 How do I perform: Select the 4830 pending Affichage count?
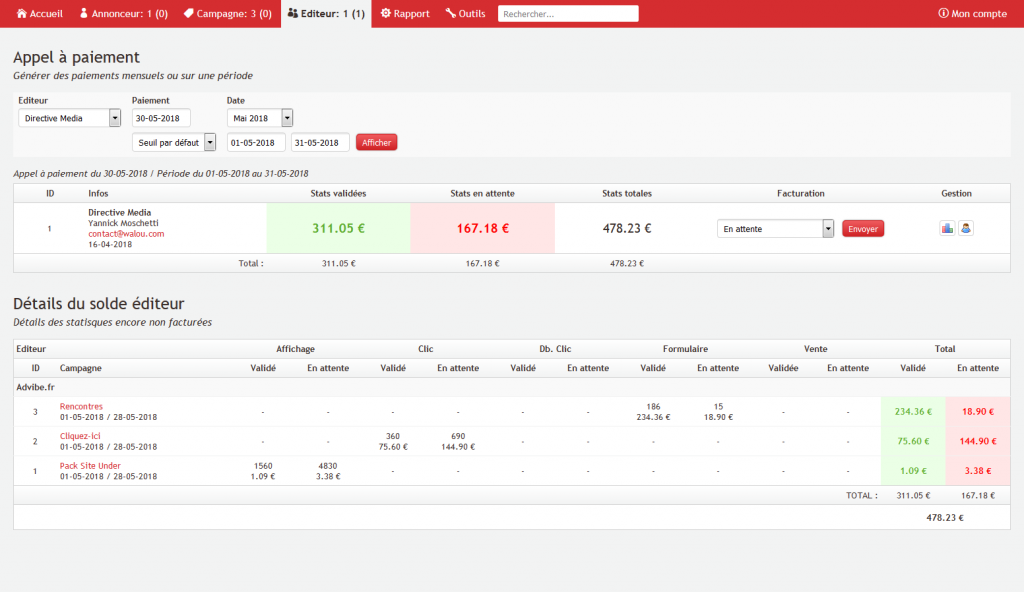tap(328, 466)
